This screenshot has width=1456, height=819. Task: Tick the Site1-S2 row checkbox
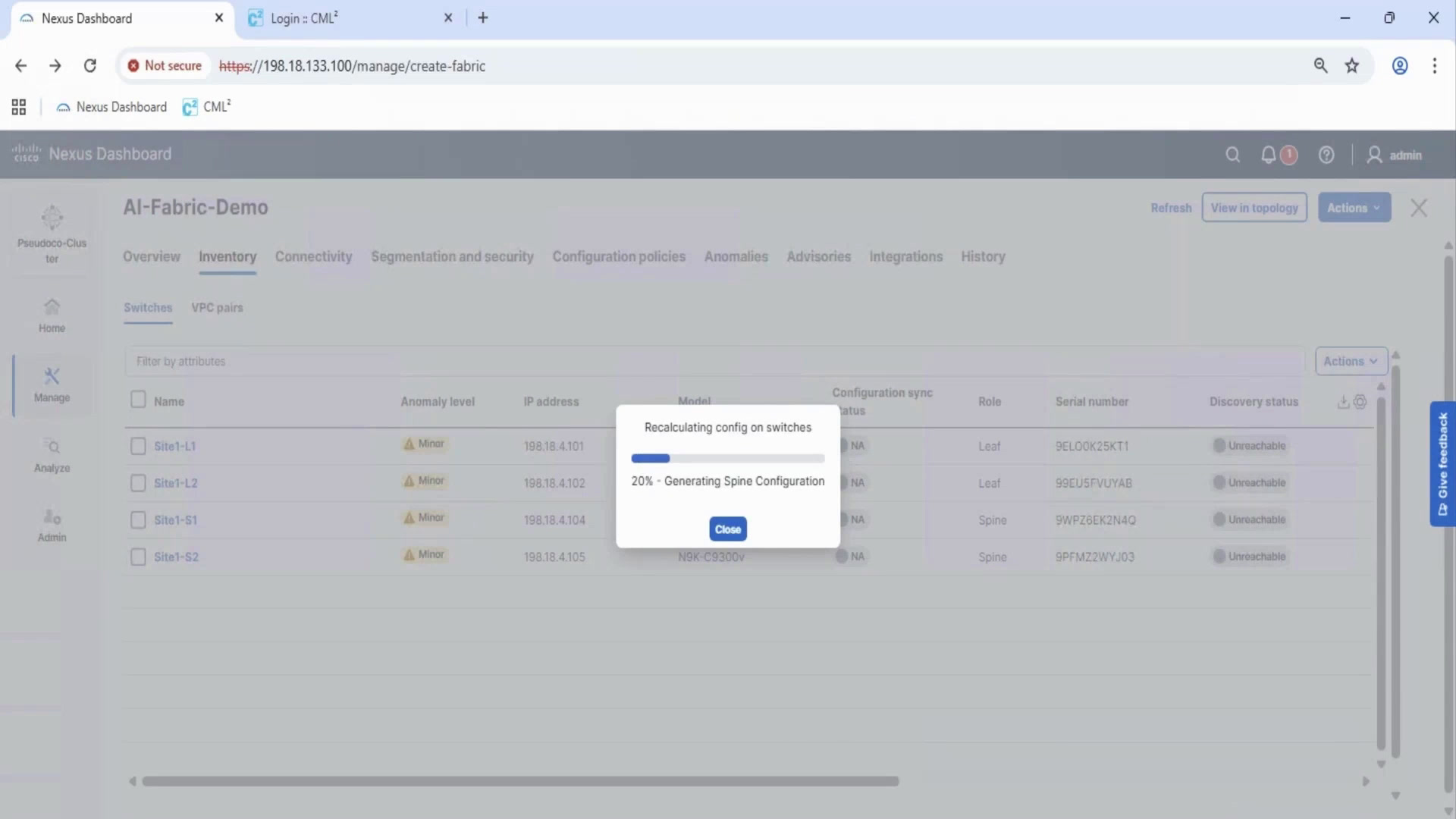(138, 557)
